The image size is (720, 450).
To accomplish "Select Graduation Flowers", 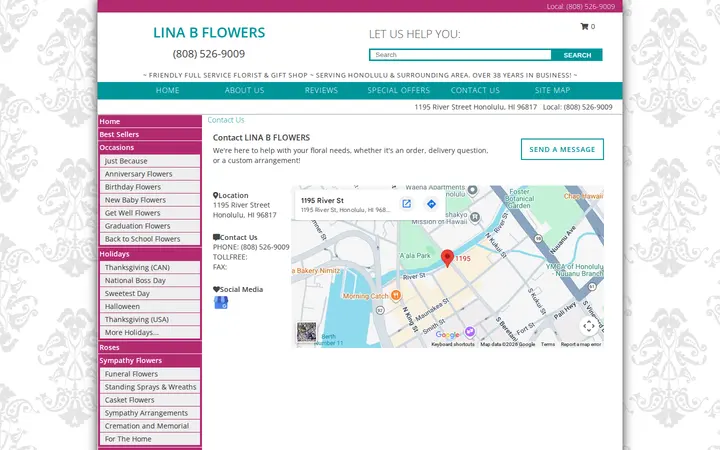I will pyautogui.click(x=150, y=226).
